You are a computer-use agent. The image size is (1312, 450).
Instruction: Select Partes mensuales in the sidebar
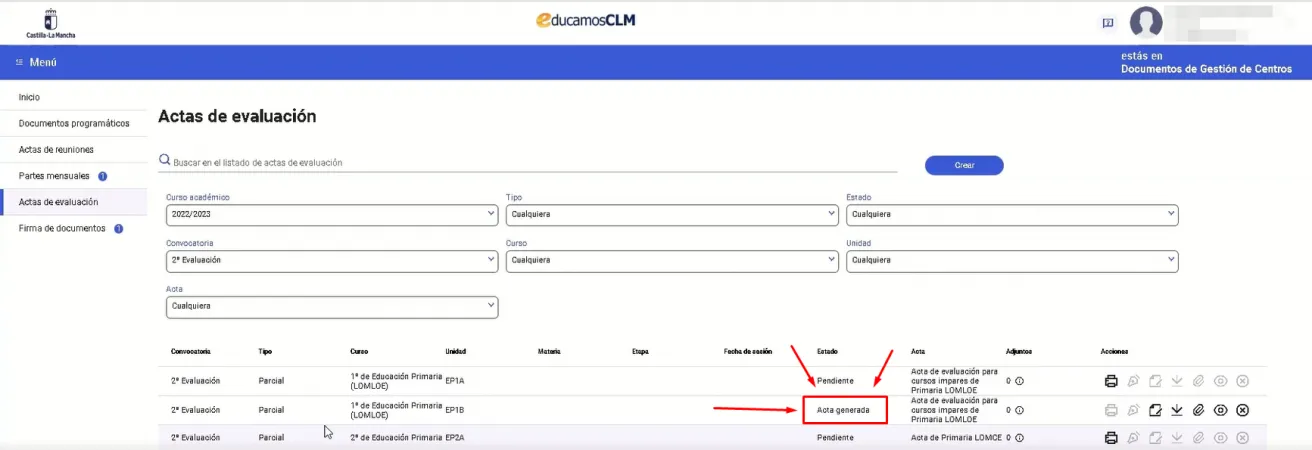click(54, 176)
